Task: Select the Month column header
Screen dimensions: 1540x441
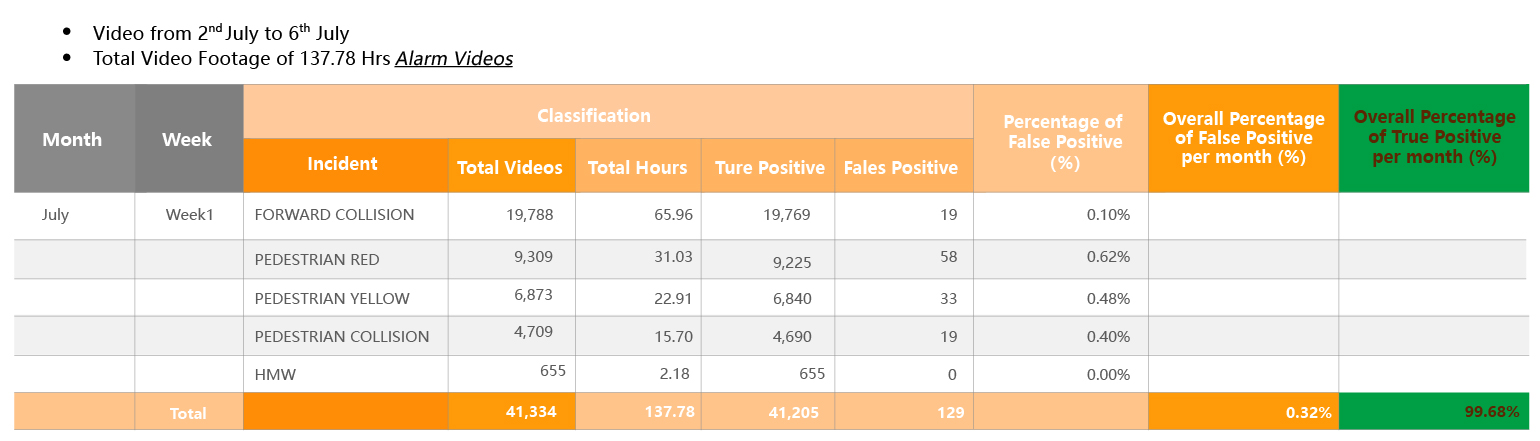Action: coord(72,139)
